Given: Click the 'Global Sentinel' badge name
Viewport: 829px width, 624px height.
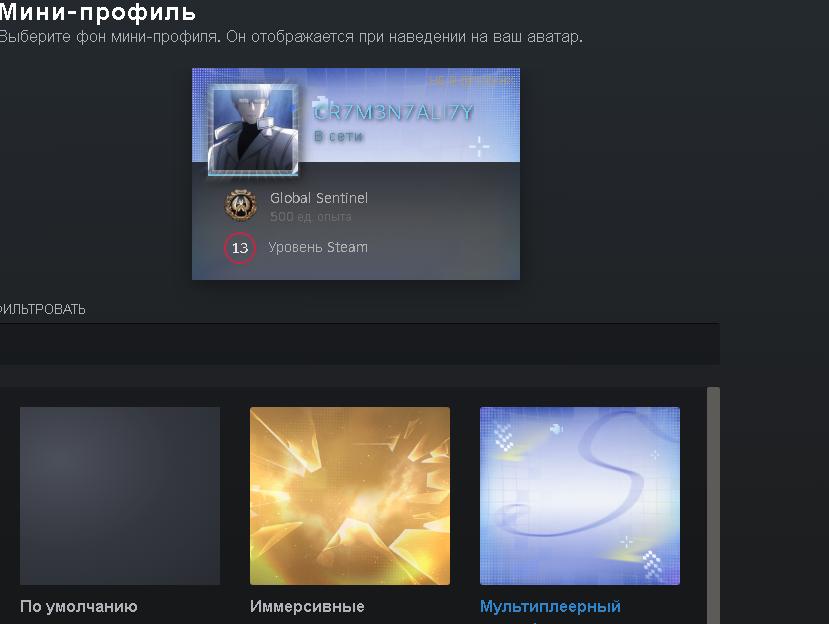Looking at the screenshot, I should (x=319, y=198).
